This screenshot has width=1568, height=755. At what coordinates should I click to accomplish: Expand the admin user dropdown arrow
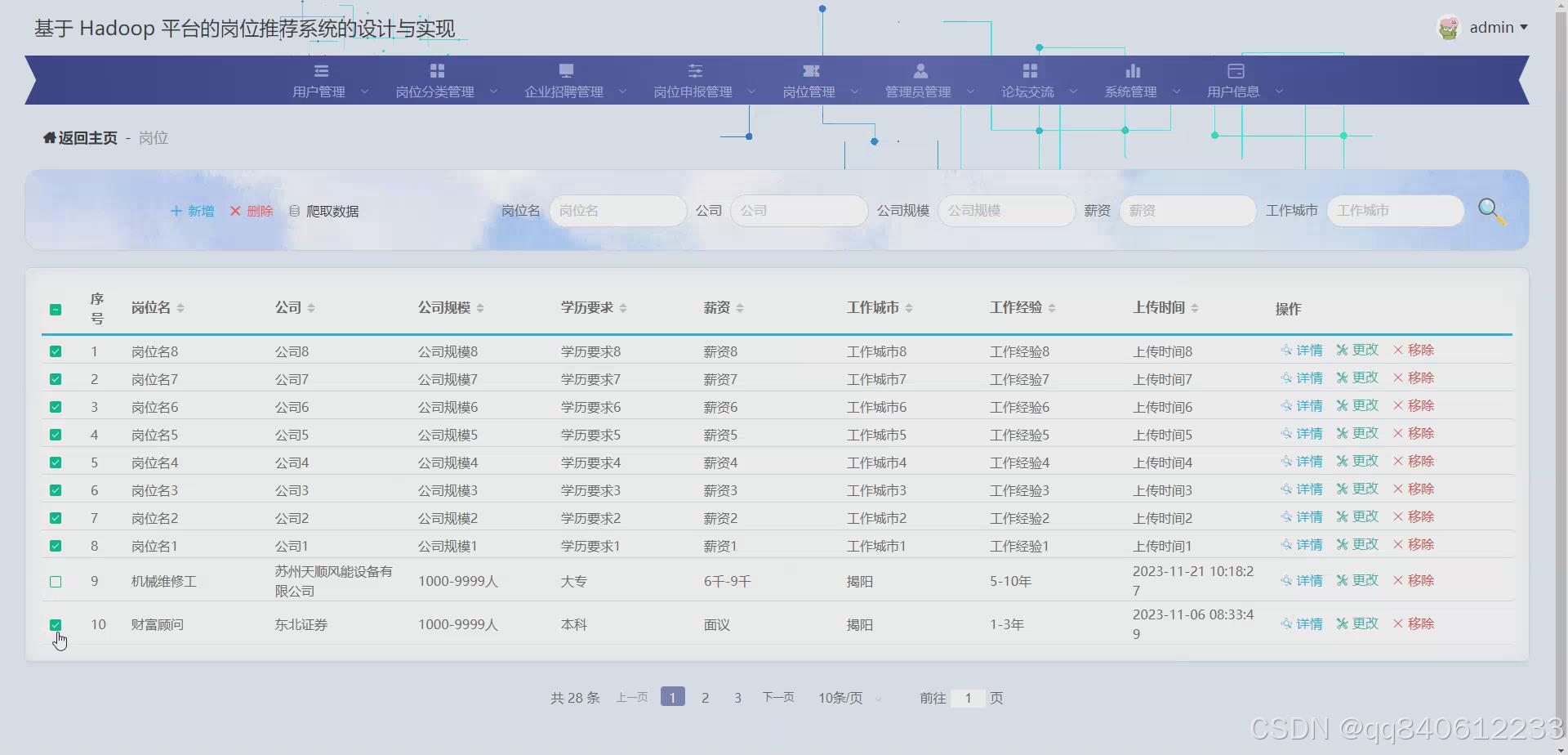click(1524, 28)
